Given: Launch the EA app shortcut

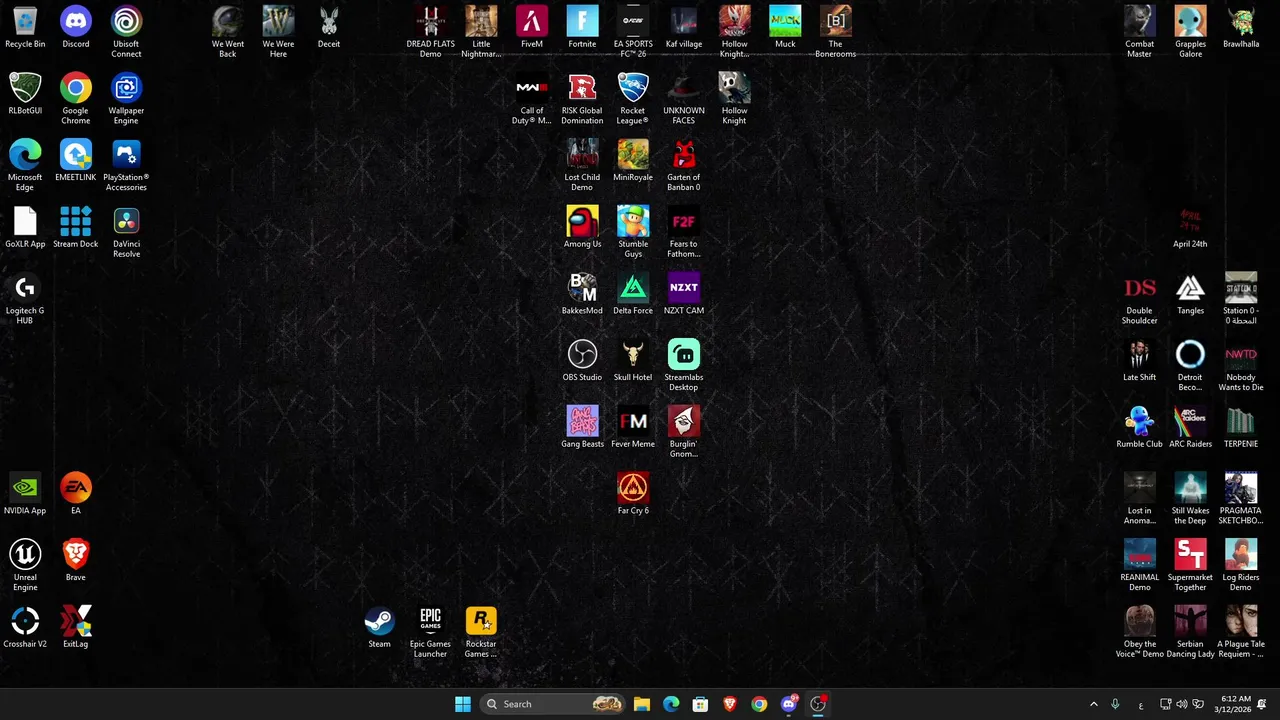Looking at the screenshot, I should point(76,494).
